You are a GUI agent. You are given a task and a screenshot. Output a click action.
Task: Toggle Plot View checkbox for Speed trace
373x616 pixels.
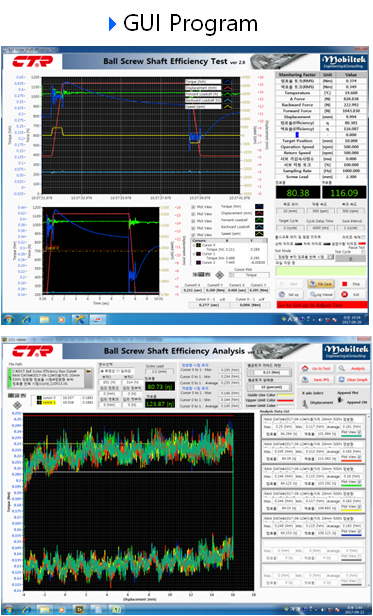[x=193, y=235]
